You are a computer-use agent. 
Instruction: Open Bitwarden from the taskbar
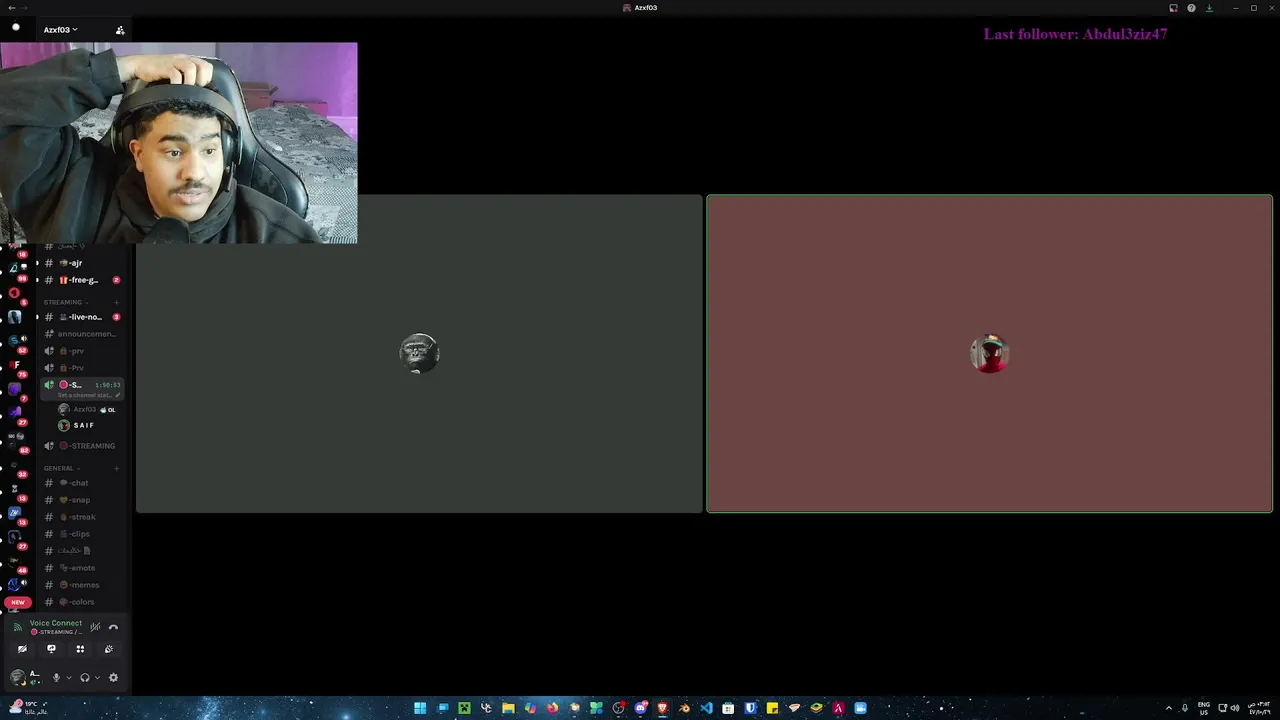750,708
